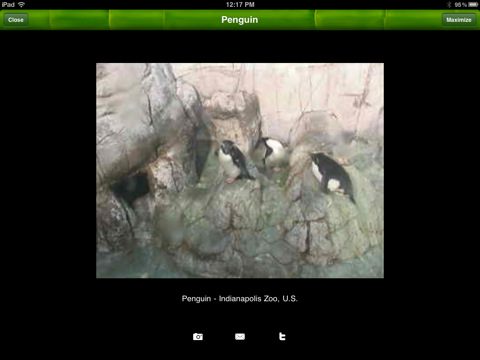Tap the dark cave opening in the photo
Viewport: 480px width, 360px height.
(x=131, y=187)
